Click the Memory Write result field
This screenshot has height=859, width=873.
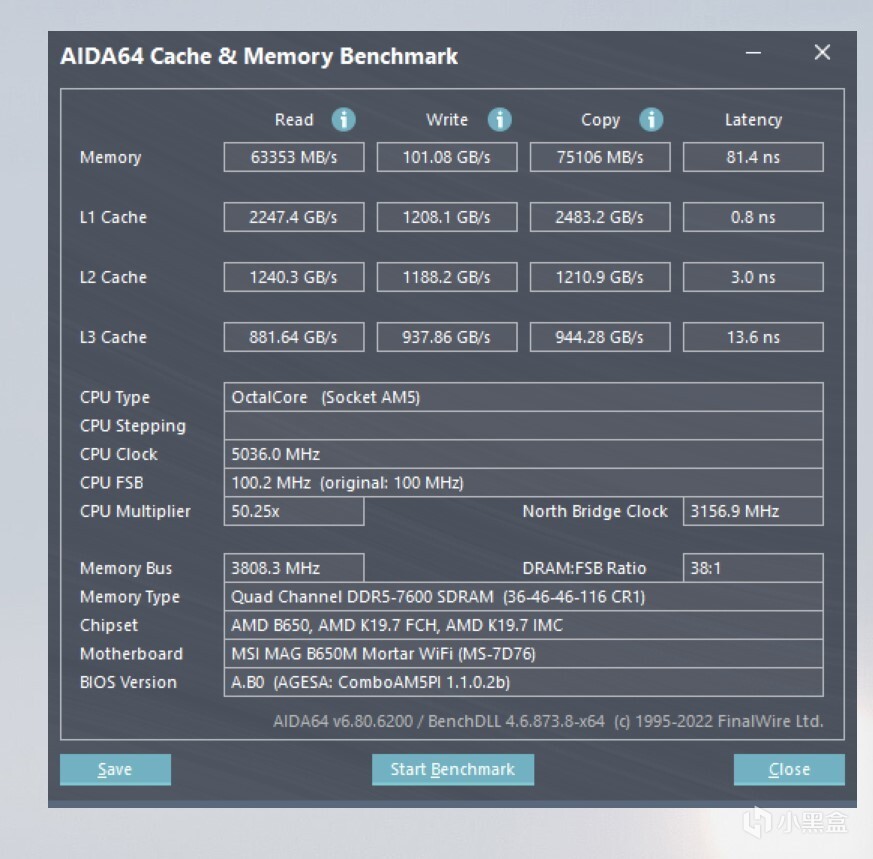click(446, 157)
